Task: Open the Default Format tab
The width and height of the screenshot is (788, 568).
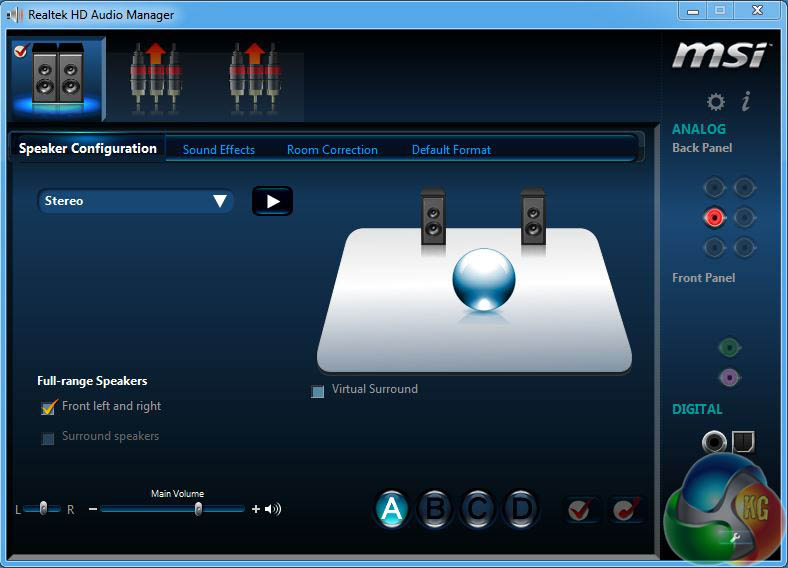Action: pyautogui.click(x=451, y=150)
